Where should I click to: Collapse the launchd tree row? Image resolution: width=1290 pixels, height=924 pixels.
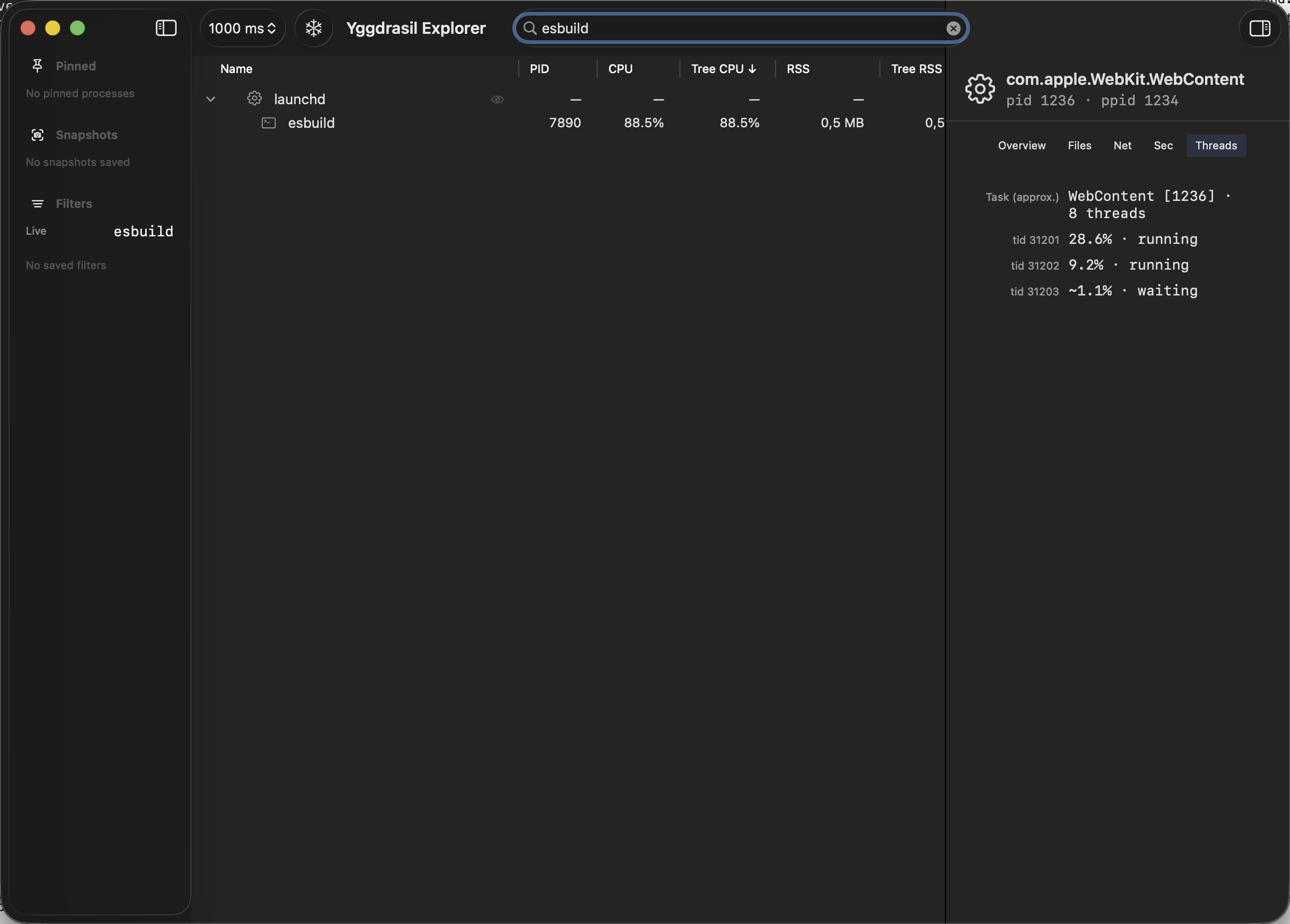coord(211,99)
